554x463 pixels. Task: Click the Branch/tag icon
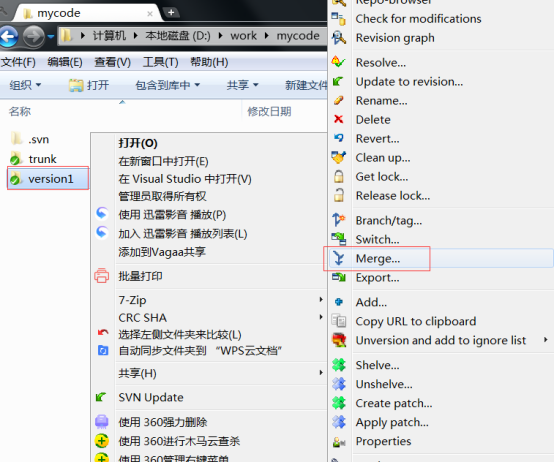(338, 220)
